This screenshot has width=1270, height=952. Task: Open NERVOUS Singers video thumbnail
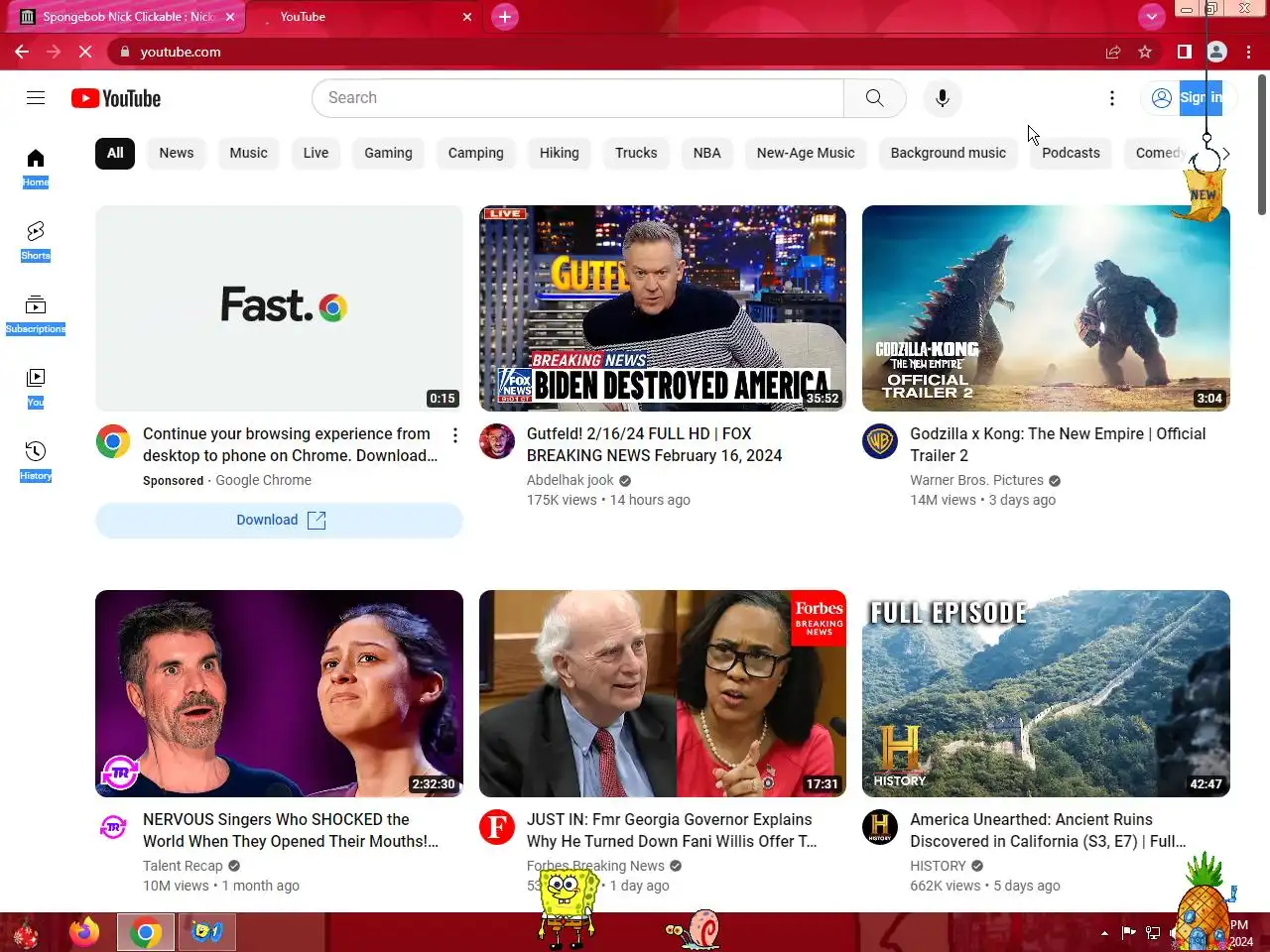point(279,694)
